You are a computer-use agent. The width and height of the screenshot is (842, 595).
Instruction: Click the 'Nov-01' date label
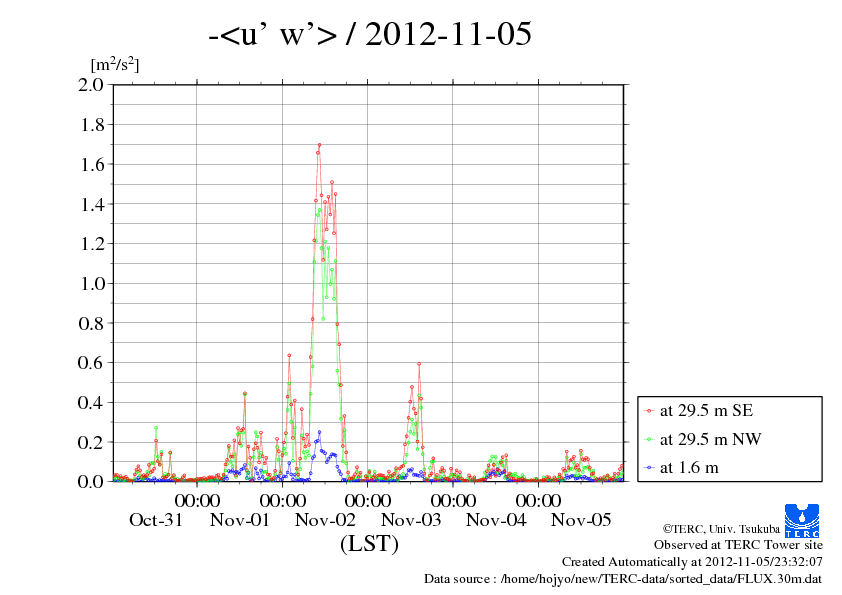[x=239, y=520]
